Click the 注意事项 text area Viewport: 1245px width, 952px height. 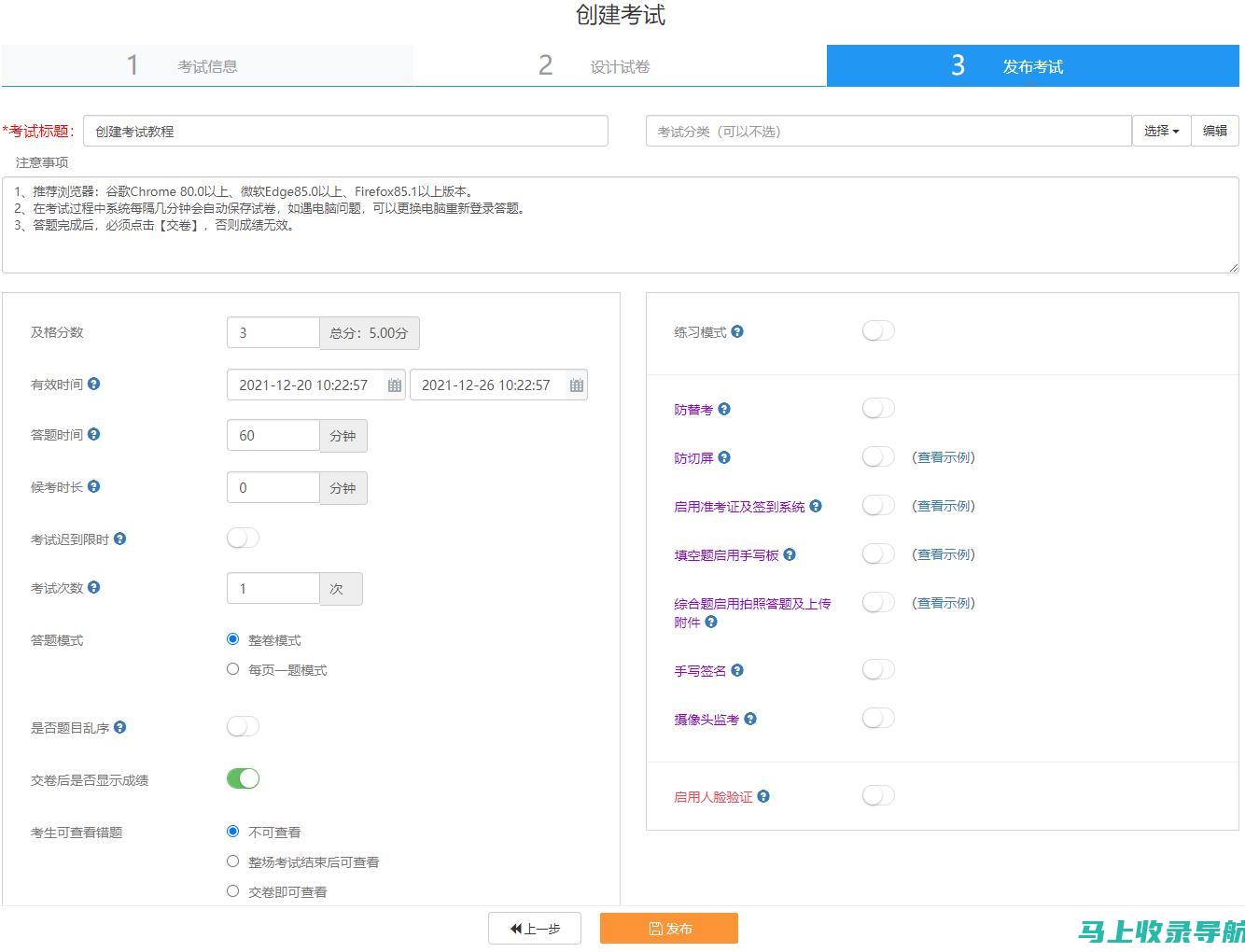coord(621,225)
